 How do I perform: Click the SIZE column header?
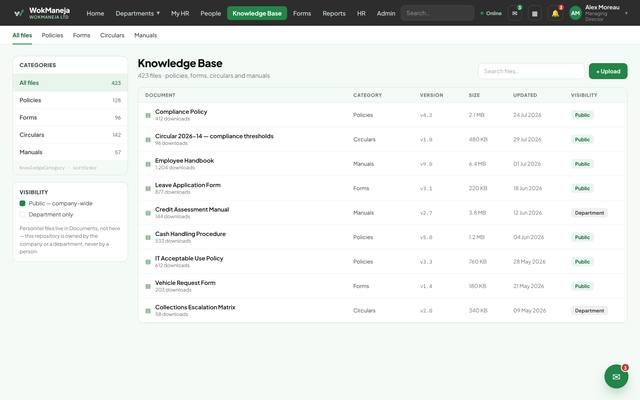pos(474,95)
